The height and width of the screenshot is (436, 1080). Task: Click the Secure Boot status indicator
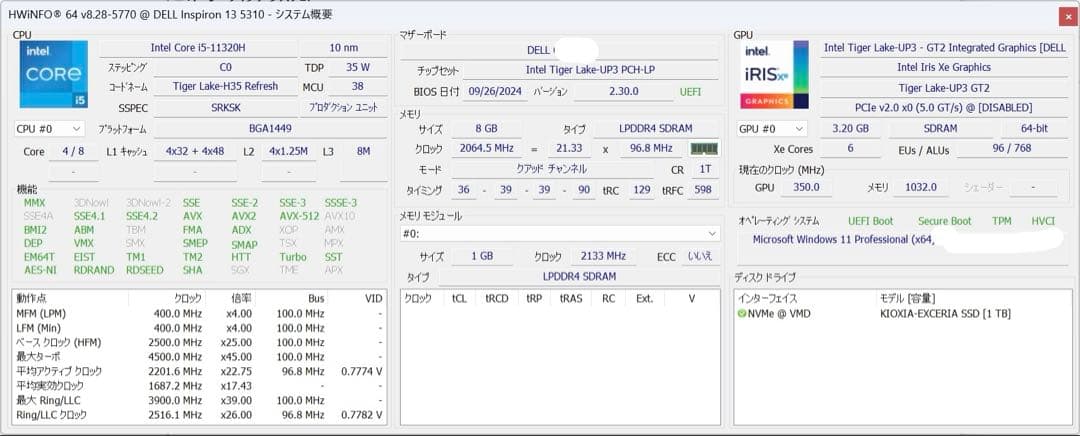pos(946,221)
